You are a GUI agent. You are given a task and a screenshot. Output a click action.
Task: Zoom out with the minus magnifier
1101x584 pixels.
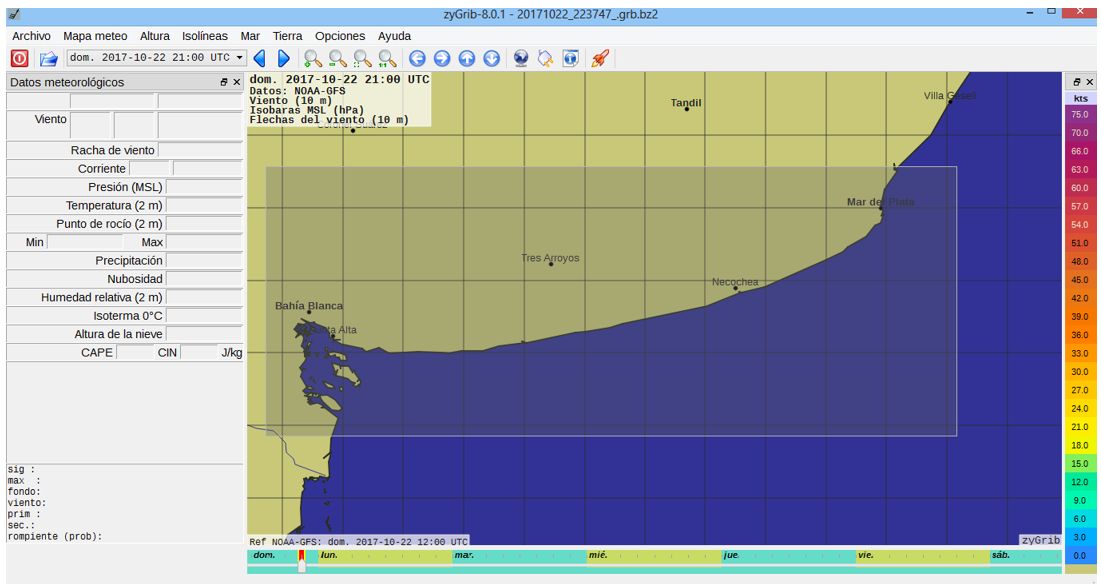tap(338, 58)
